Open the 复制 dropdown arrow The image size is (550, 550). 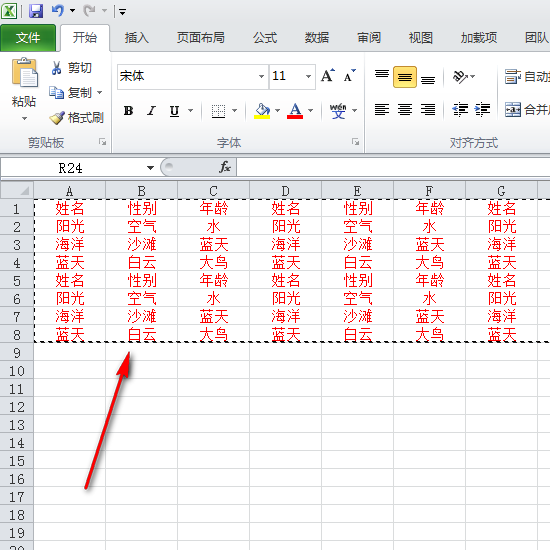coord(100,93)
